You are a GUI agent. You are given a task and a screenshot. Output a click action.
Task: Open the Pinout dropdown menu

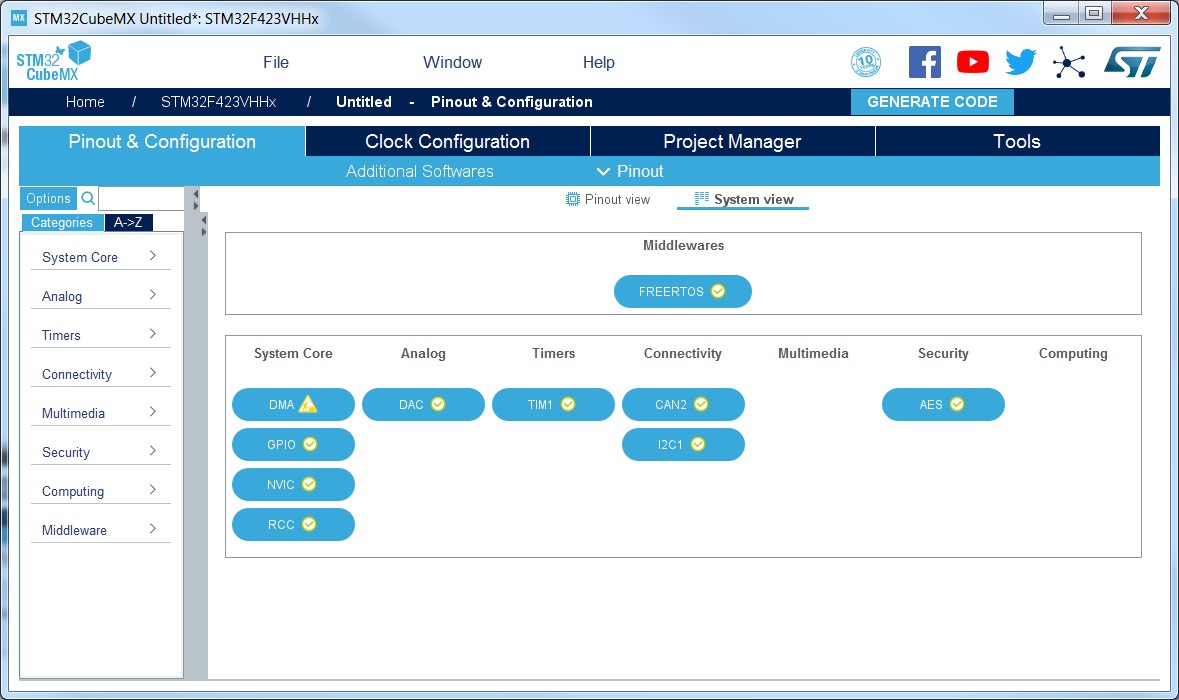click(630, 171)
